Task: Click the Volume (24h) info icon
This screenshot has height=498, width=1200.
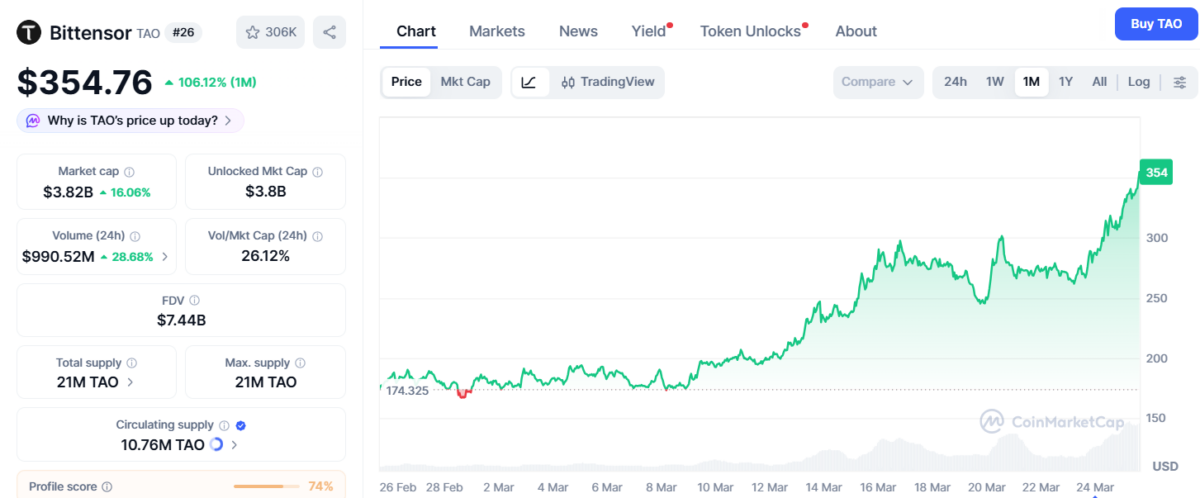Action: coord(135,236)
